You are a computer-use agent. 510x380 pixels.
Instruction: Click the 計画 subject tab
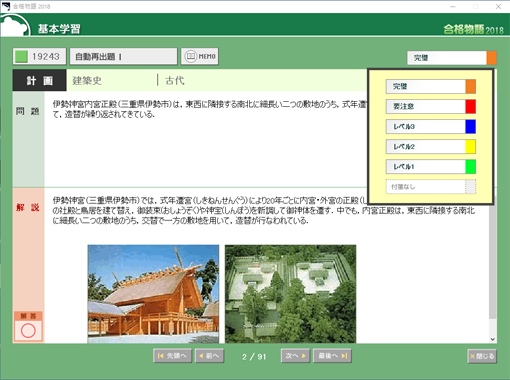39,80
